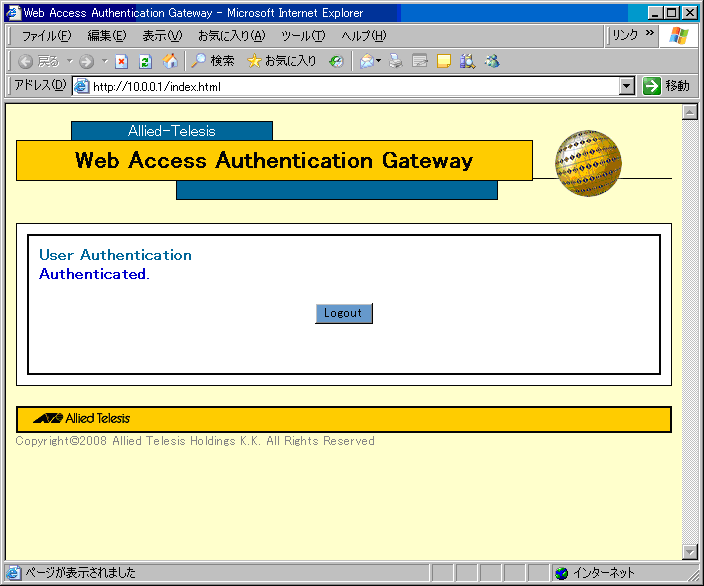Click the green Go arrow (移動) button
This screenshot has width=704, height=586.
tap(666, 86)
